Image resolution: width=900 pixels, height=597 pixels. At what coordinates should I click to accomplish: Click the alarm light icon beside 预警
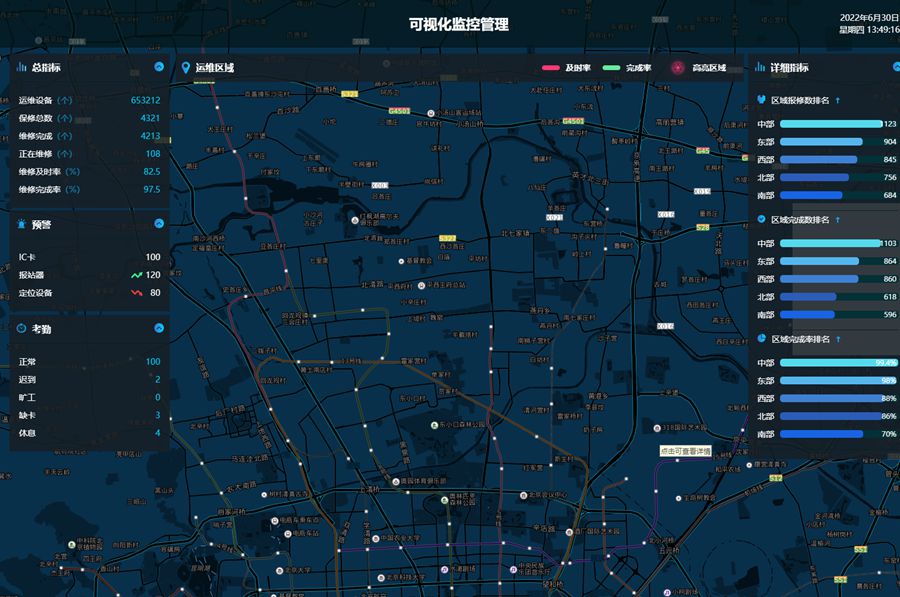point(22,224)
